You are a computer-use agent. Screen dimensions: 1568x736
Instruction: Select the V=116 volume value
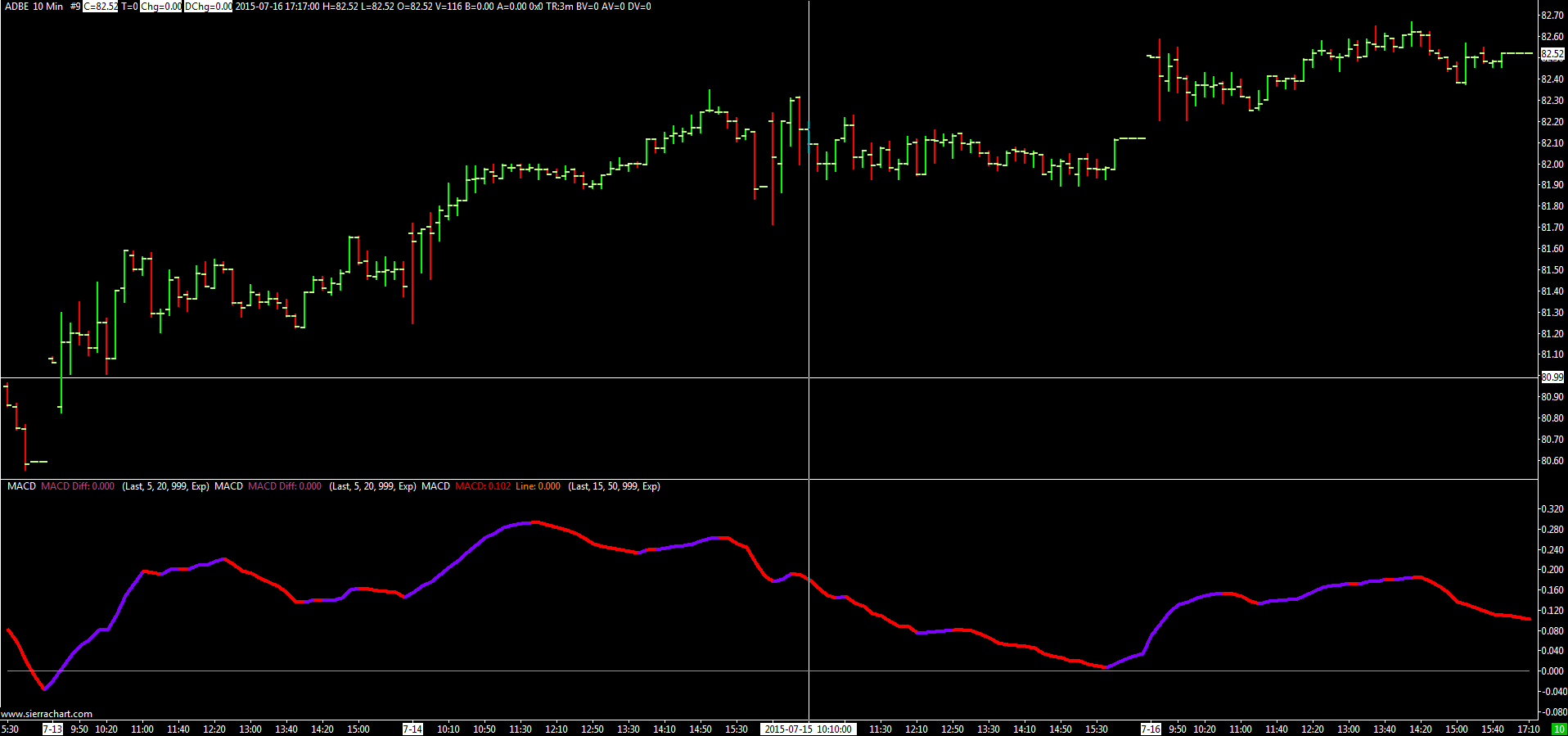tap(449, 7)
